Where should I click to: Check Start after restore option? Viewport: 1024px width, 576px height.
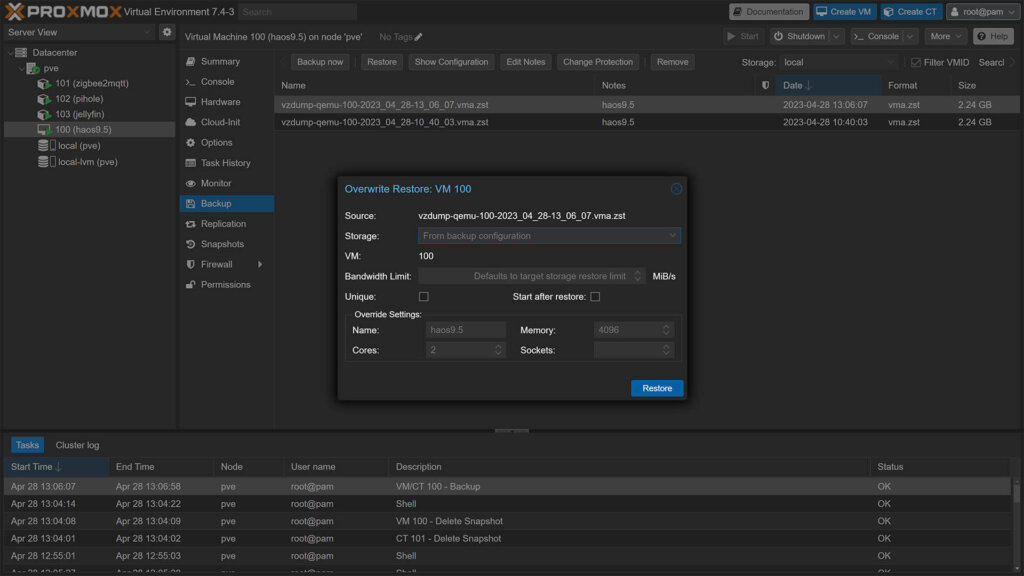pos(595,296)
